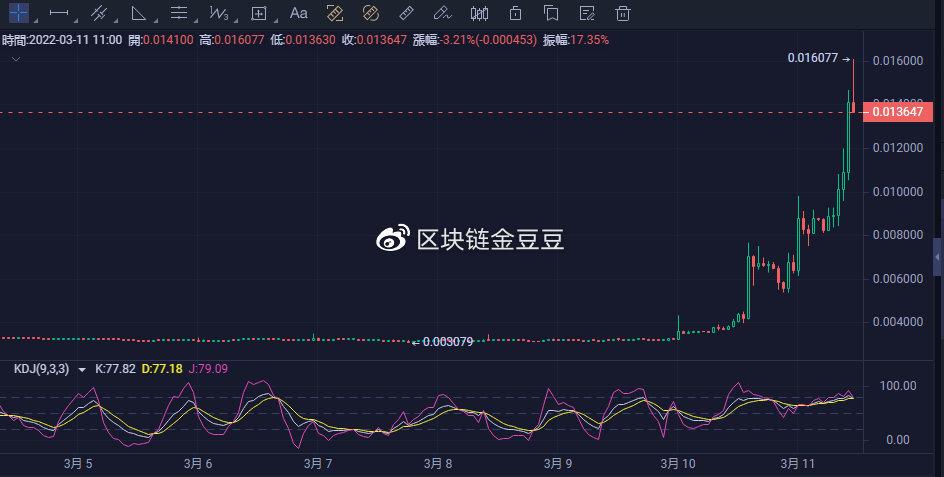The image size is (944, 477).
Task: Click the trash icon to delete drawings
Action: pos(623,14)
